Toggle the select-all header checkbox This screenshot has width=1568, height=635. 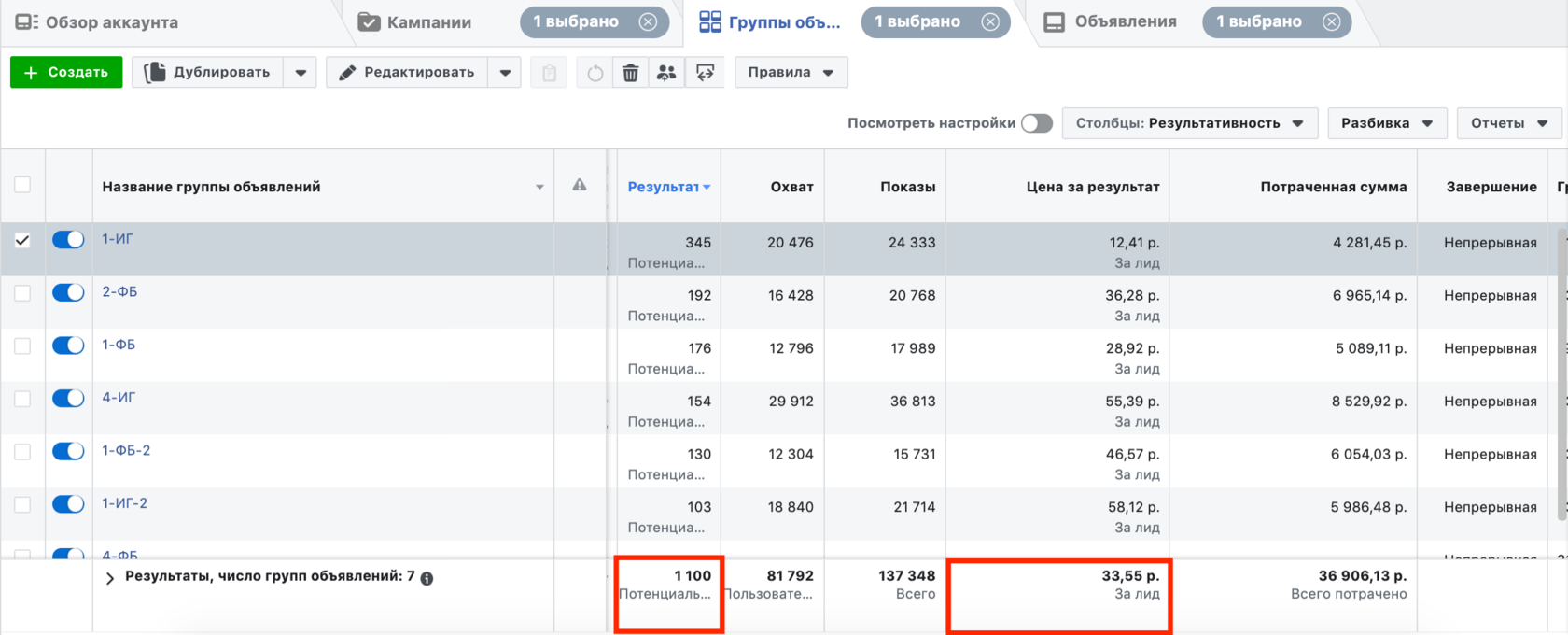22,185
